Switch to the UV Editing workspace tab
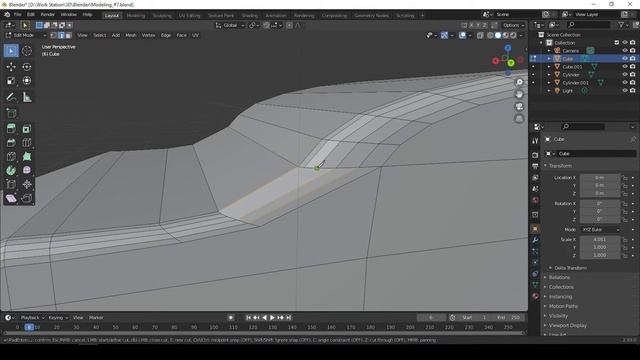This screenshot has width=640, height=360. tap(189, 16)
